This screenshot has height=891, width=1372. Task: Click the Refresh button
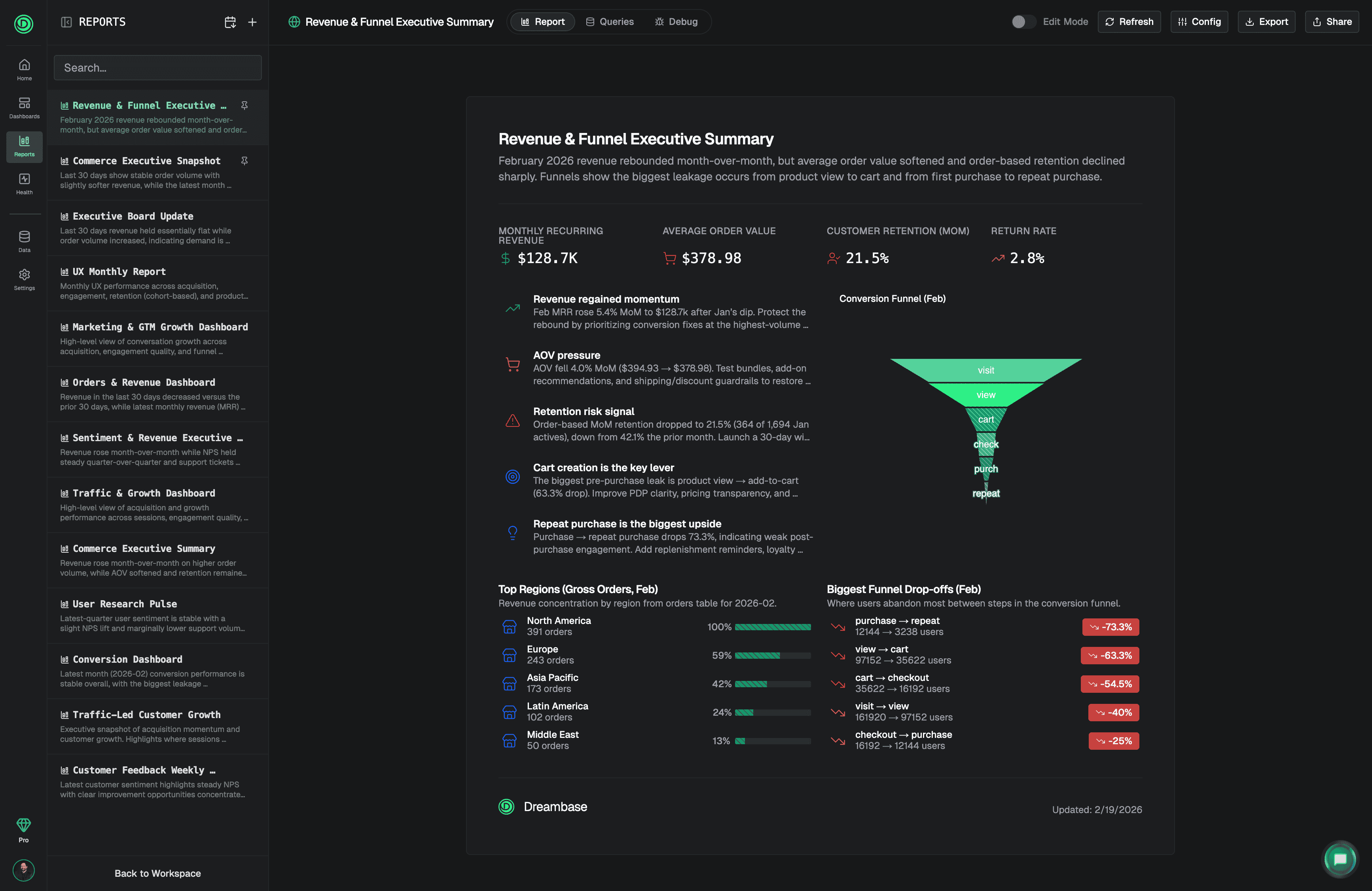pyautogui.click(x=1129, y=22)
